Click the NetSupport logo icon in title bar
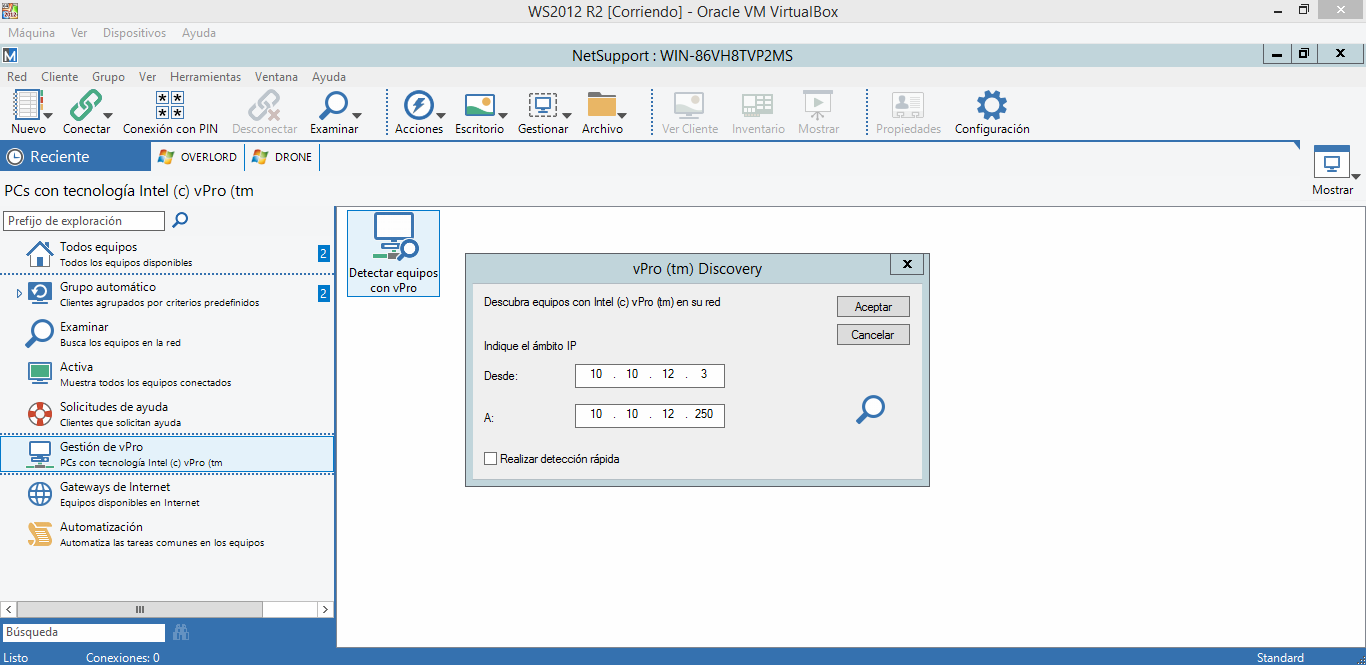The width and height of the screenshot is (1366, 665). click(x=10, y=55)
